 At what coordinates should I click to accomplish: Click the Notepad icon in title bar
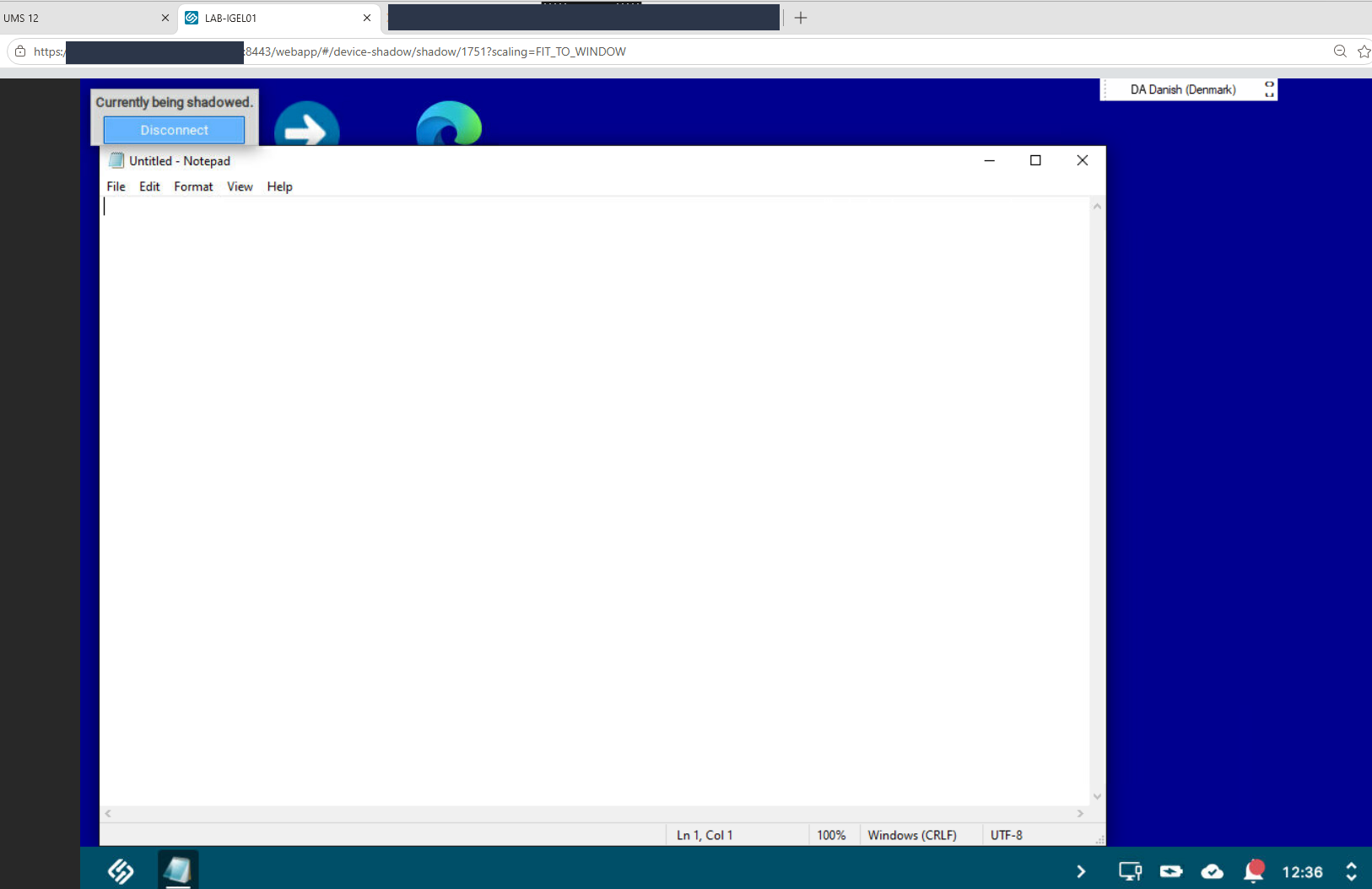click(x=116, y=160)
